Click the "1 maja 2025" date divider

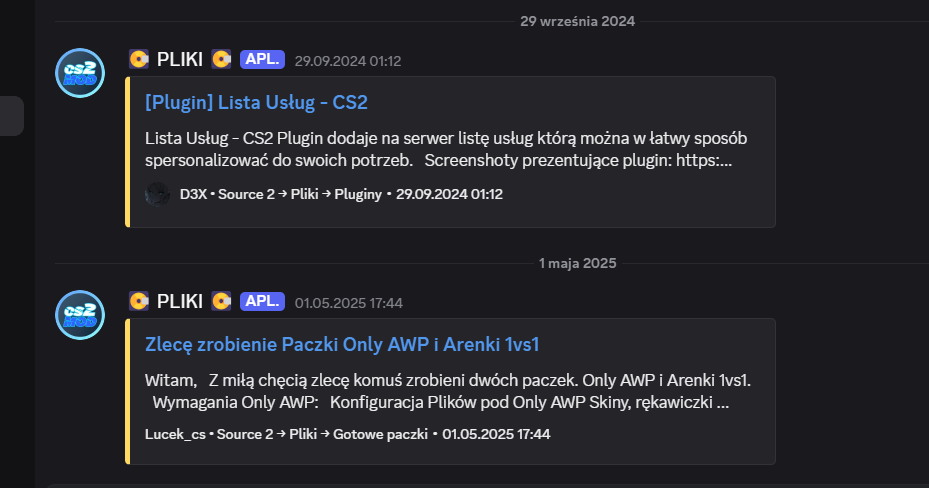pyautogui.click(x=577, y=263)
